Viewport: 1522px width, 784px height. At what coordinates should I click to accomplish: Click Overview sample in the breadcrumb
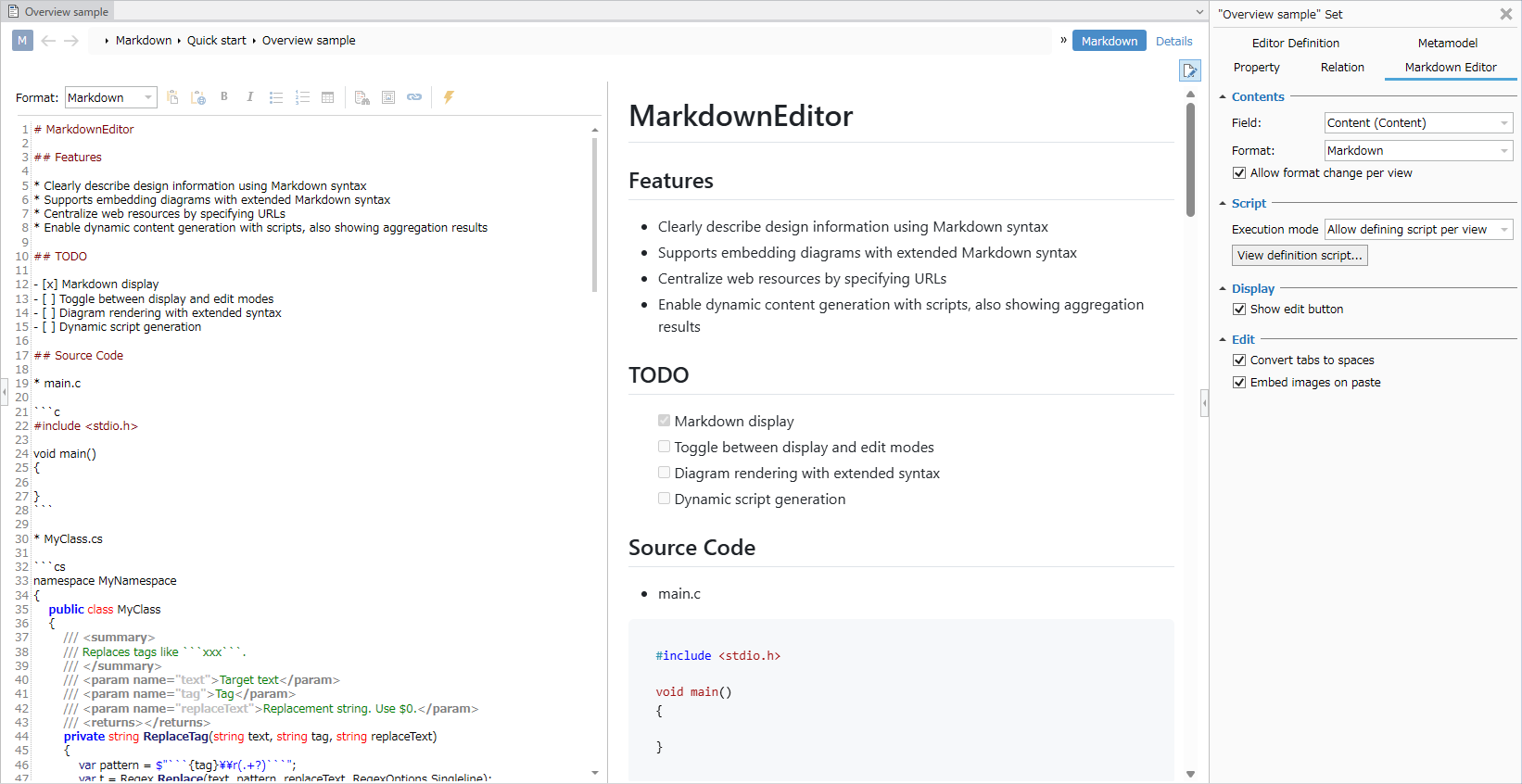coord(309,41)
